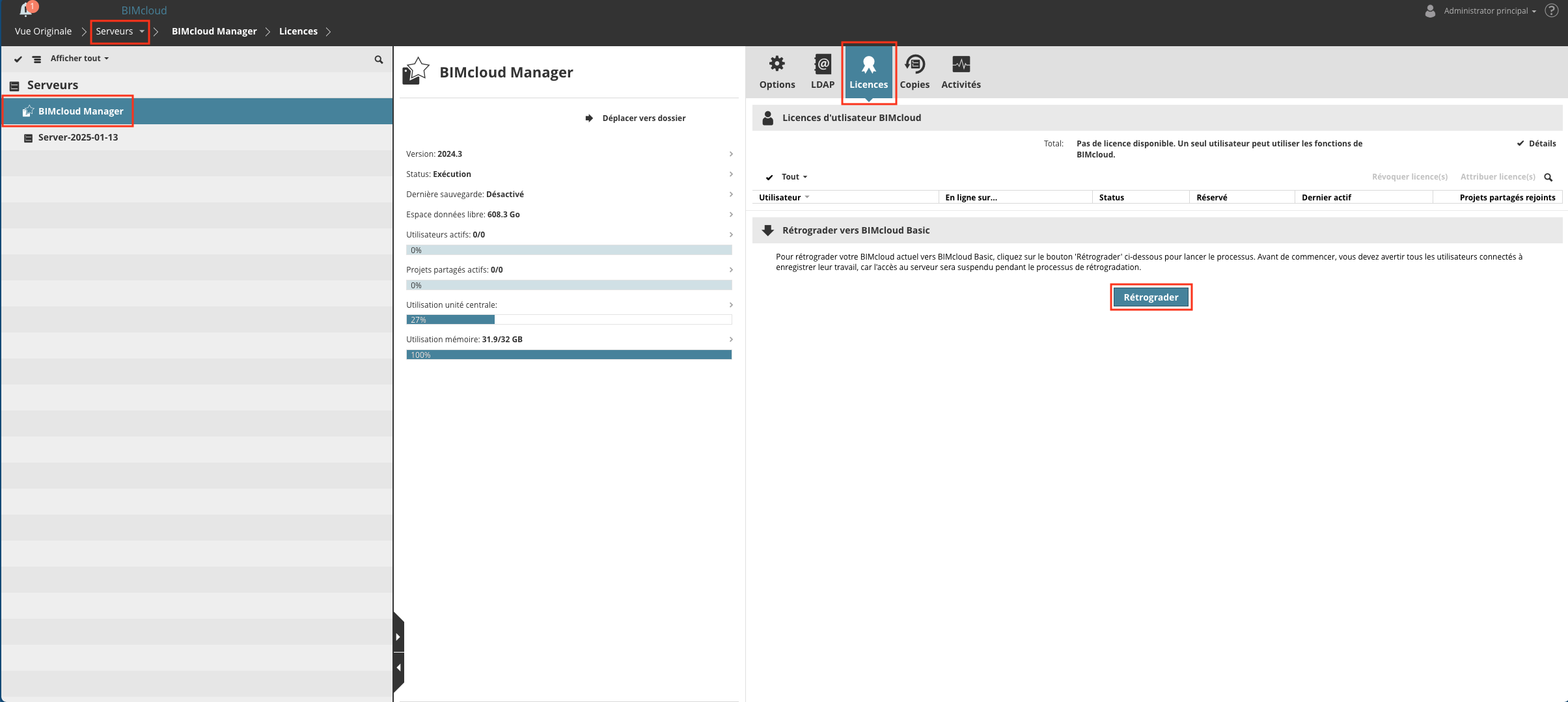
Task: Open the Administrator principal dropdown menu
Action: click(1491, 11)
